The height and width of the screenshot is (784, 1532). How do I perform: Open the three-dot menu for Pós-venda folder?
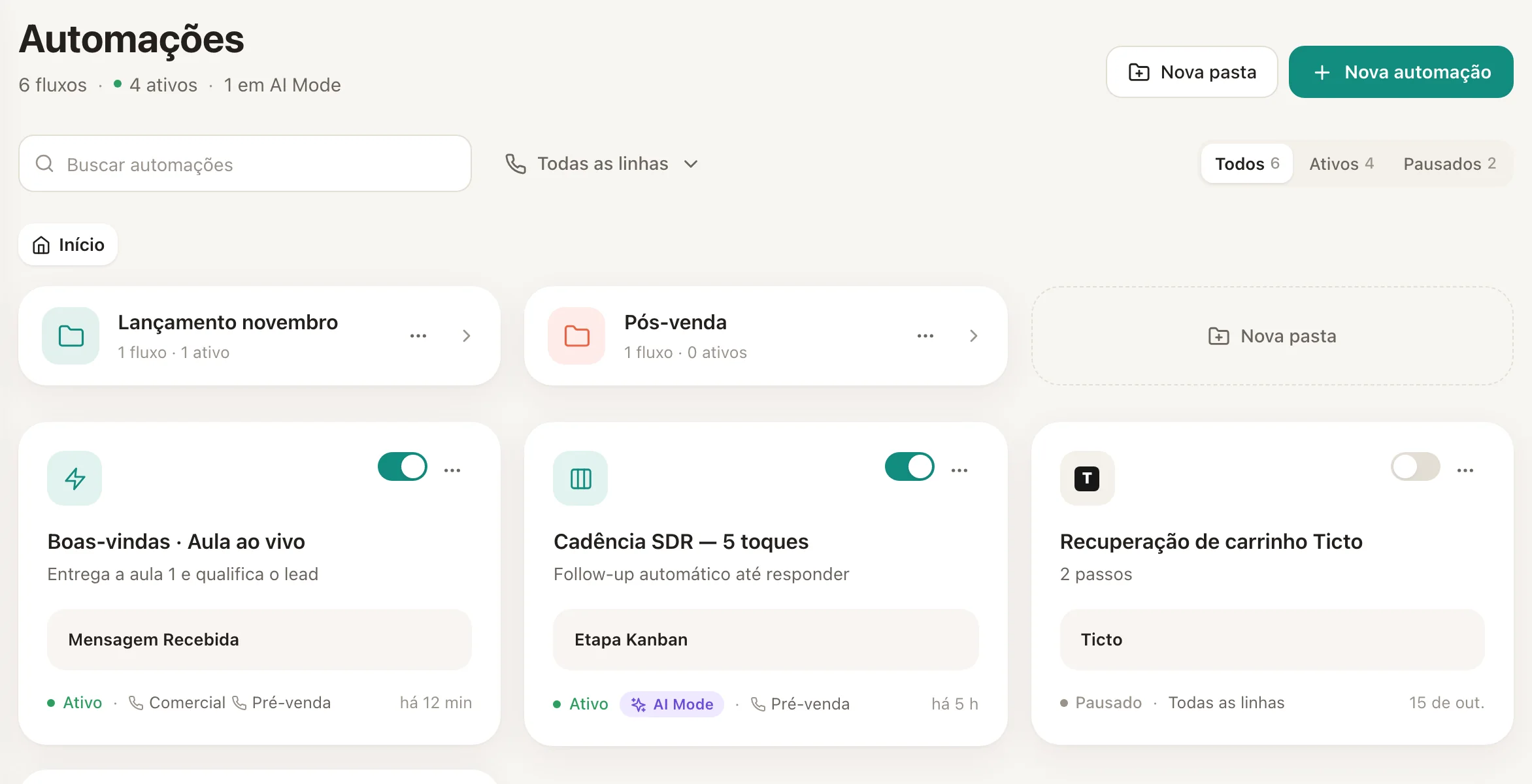click(x=925, y=336)
